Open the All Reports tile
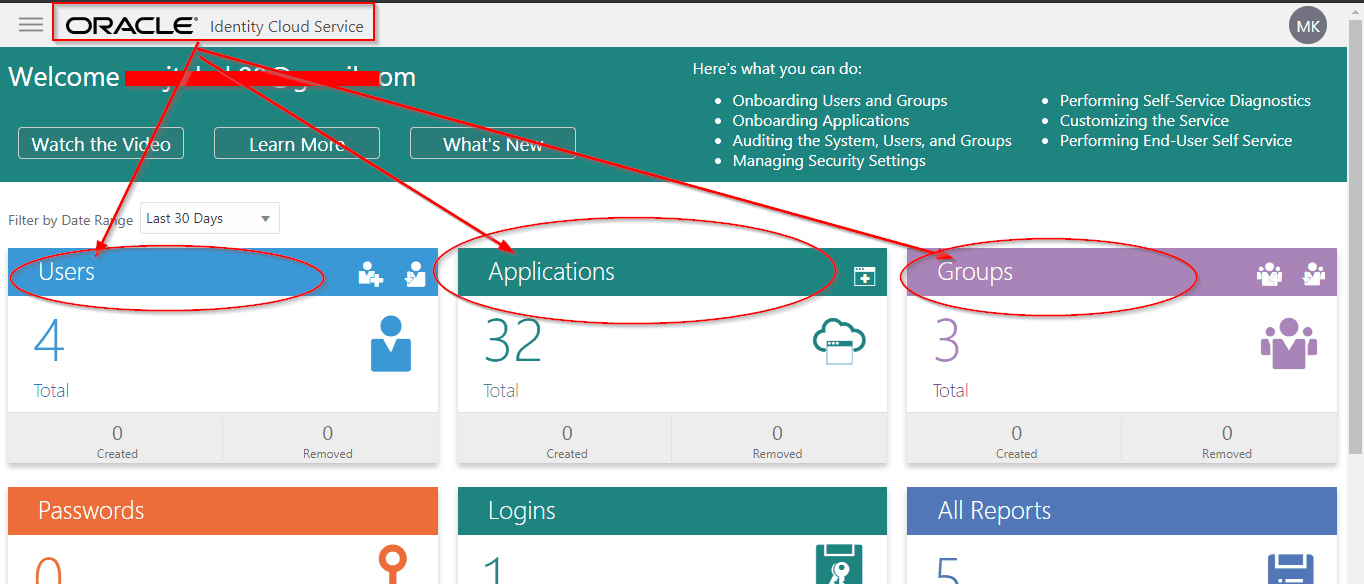The image size is (1364, 584). (1121, 511)
